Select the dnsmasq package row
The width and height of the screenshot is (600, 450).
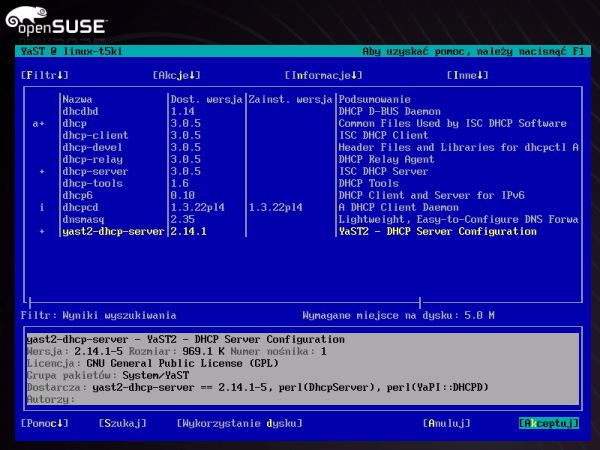point(302,219)
